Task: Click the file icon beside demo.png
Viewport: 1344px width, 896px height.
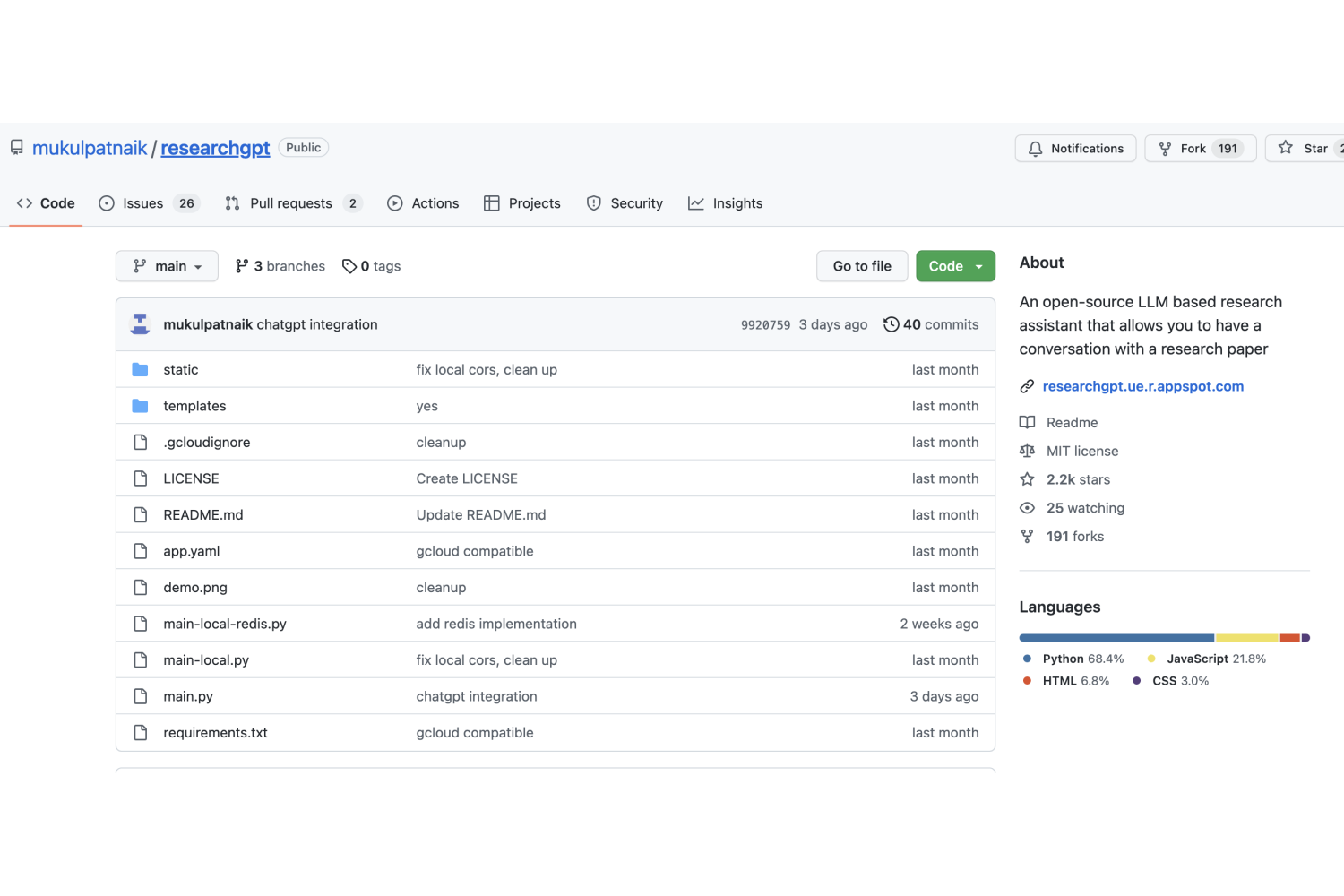Action: 140,587
